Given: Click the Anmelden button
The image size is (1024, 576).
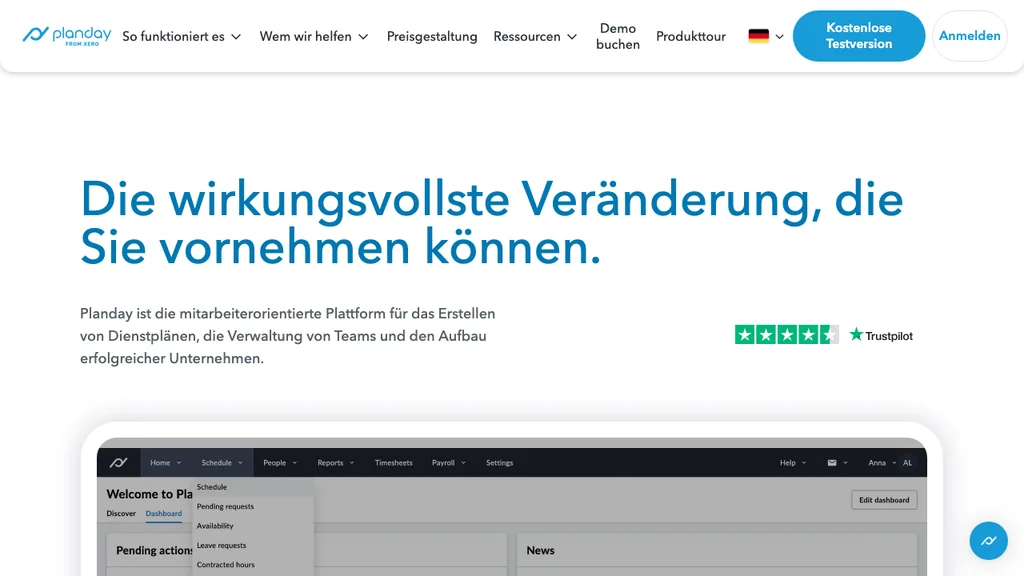Looking at the screenshot, I should tap(969, 36).
